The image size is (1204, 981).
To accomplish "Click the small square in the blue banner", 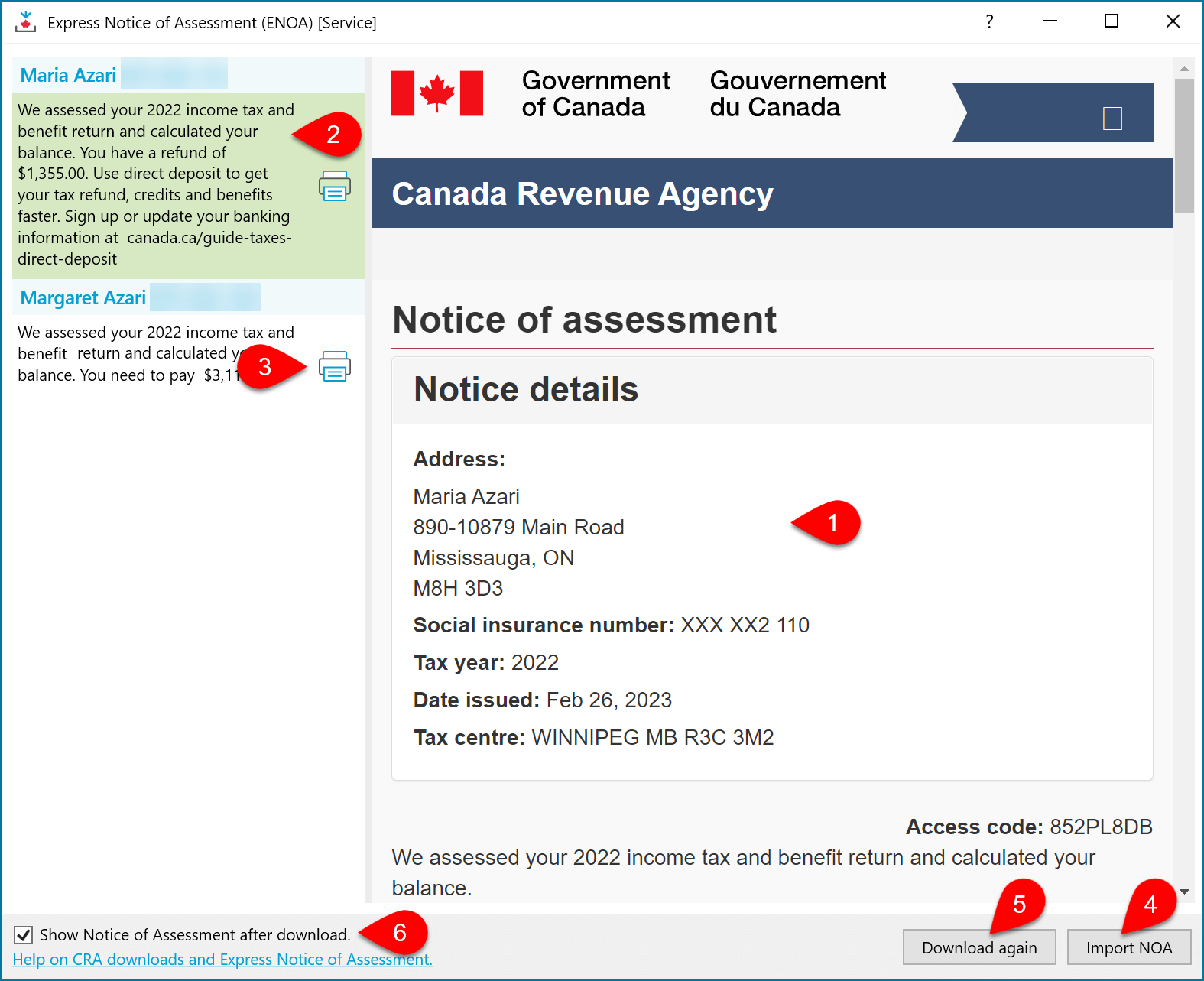I will [1112, 118].
